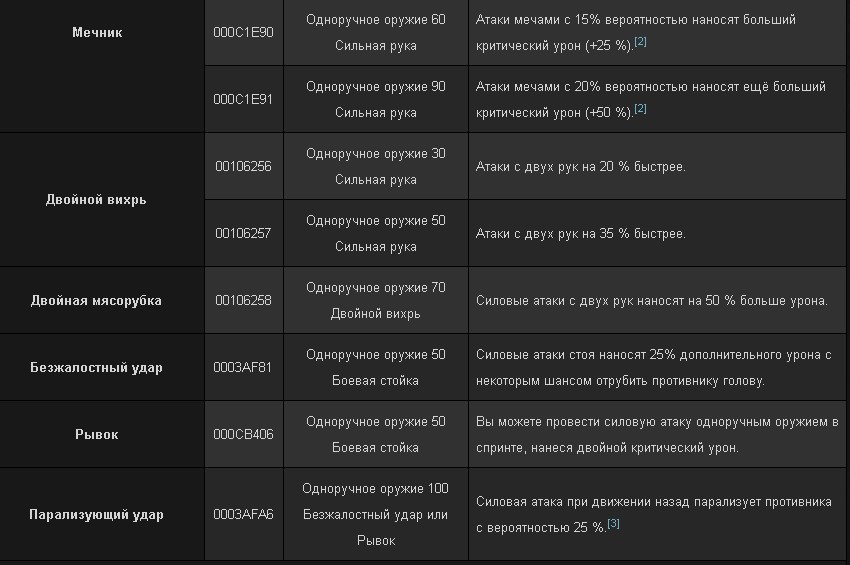This screenshot has height=565, width=850.
Task: Select the Рывок perk name
Action: (96, 434)
